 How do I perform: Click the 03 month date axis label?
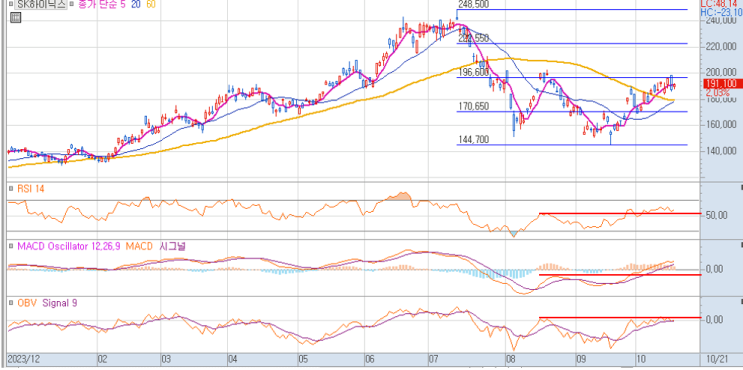[x=166, y=359]
